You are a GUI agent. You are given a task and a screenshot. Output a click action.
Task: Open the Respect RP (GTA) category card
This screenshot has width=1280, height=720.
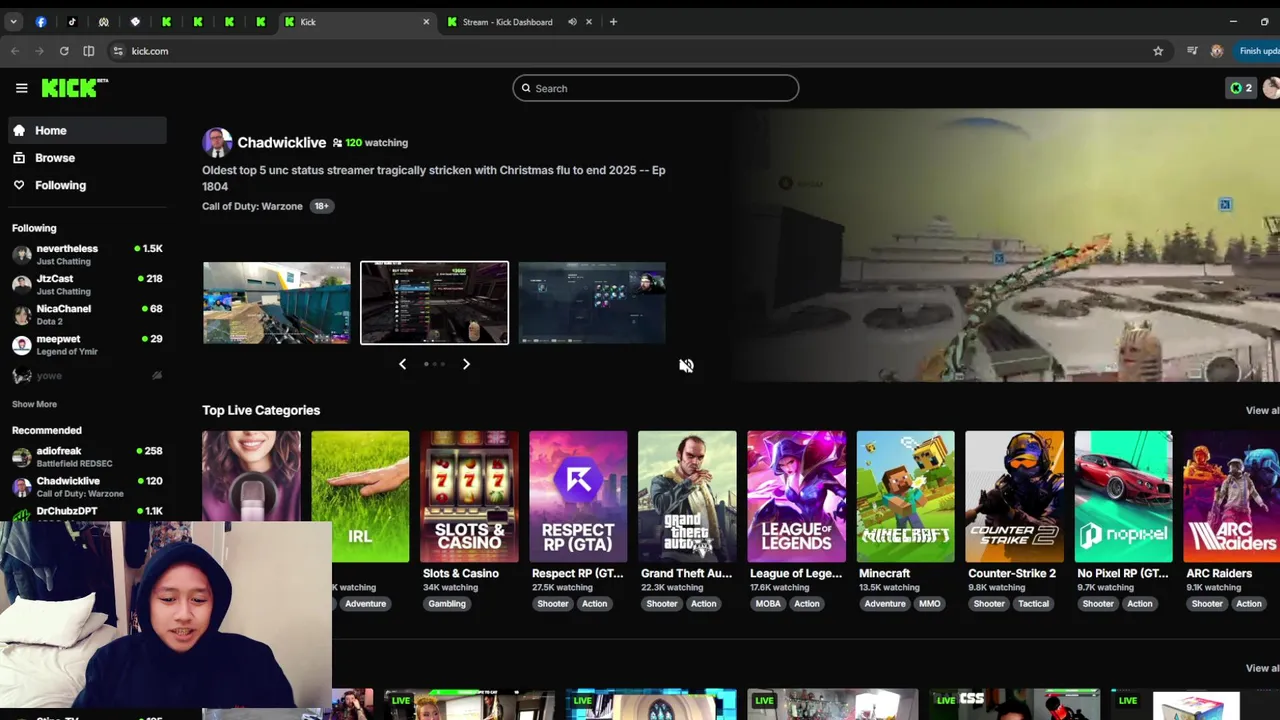click(578, 496)
